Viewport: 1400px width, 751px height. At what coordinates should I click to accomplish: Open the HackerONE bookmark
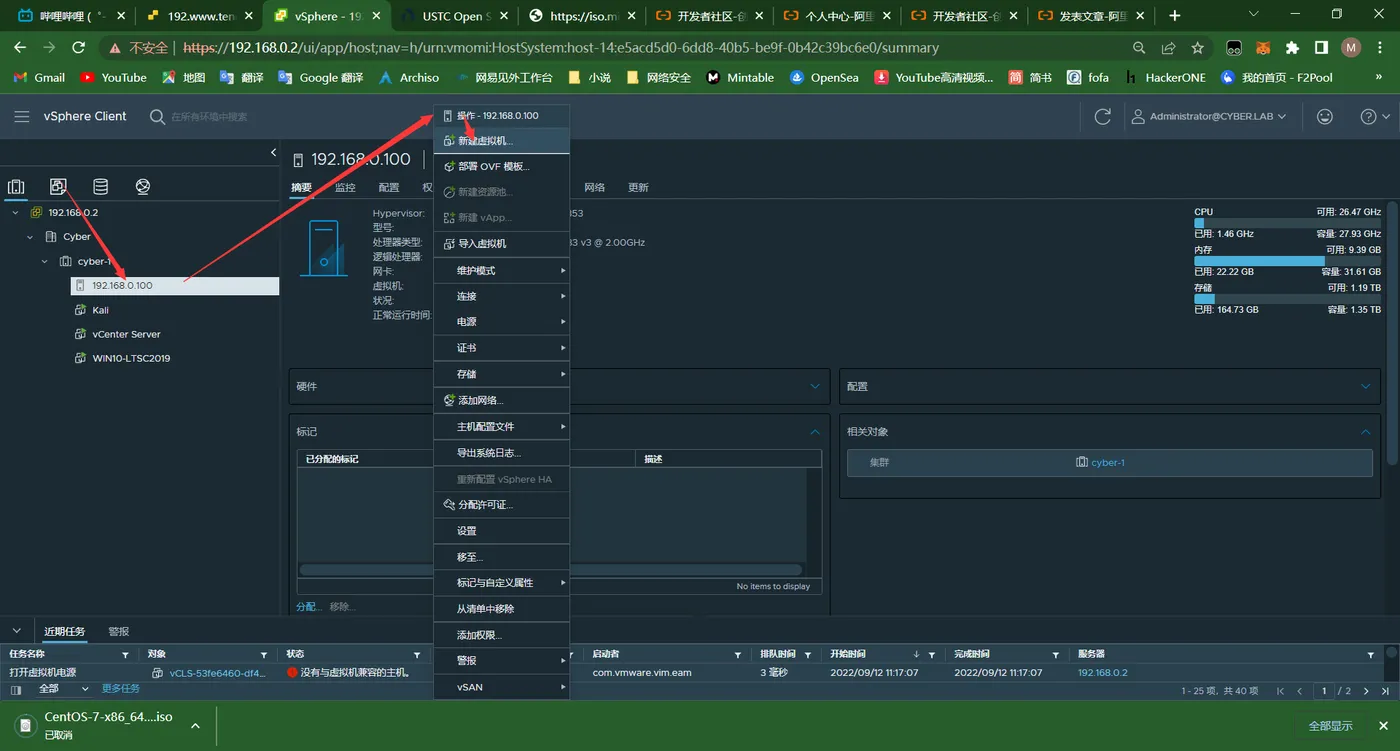point(1165,77)
